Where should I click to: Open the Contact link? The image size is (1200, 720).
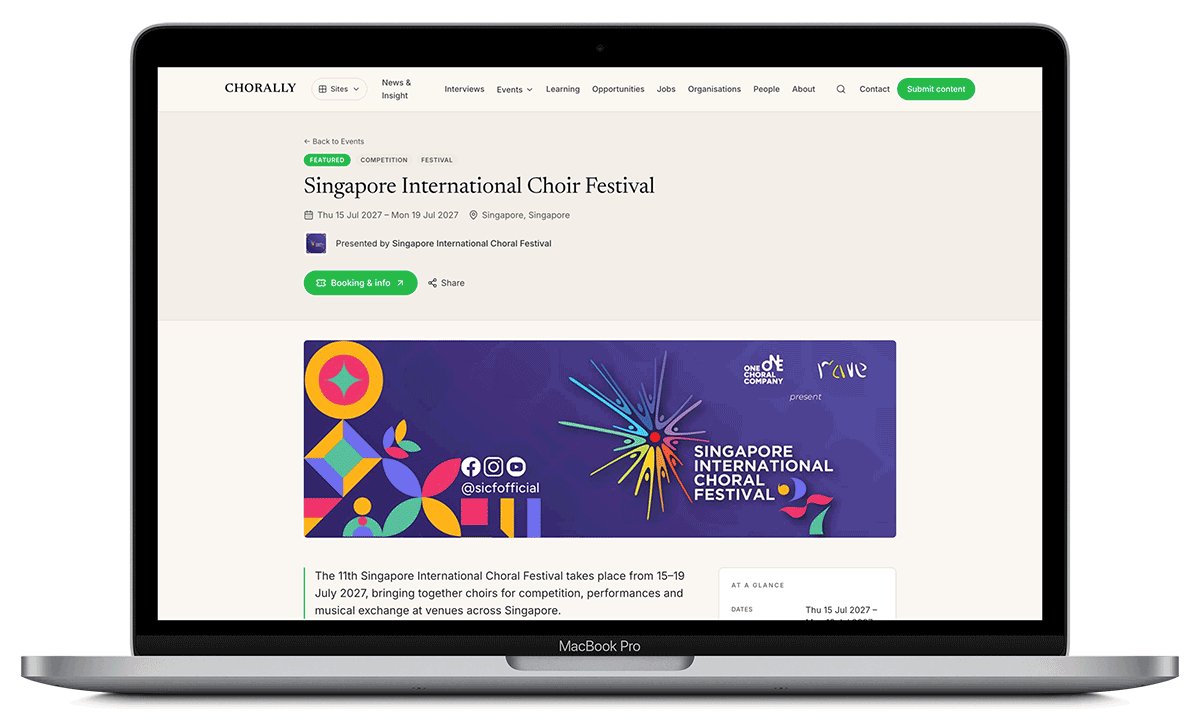point(874,89)
